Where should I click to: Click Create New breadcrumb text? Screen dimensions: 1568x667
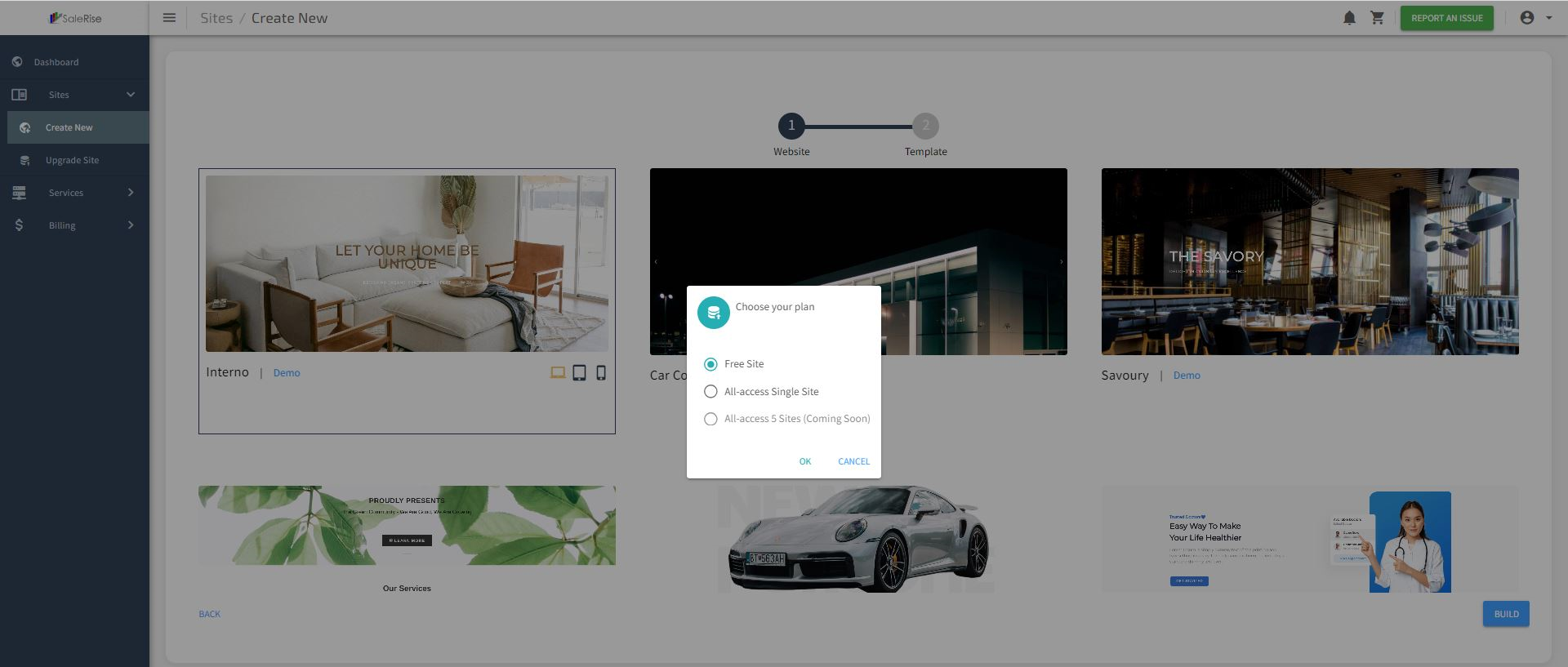point(289,18)
